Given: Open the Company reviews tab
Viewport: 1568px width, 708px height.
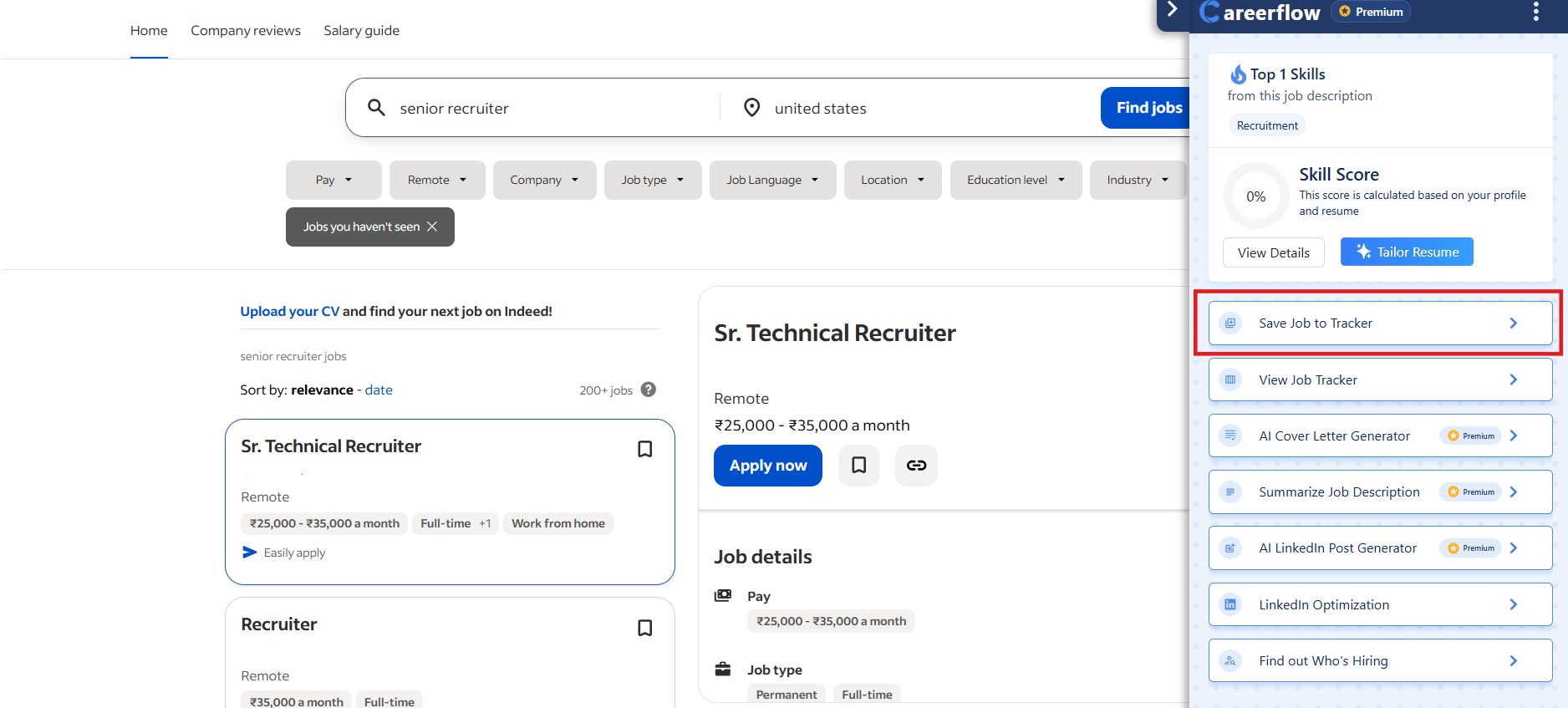Looking at the screenshot, I should pos(246,31).
